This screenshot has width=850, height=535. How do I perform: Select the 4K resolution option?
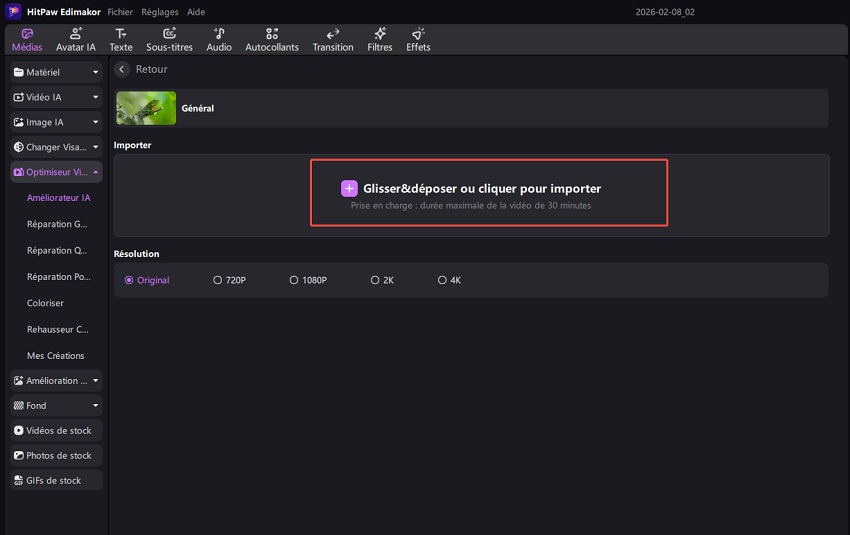point(449,280)
